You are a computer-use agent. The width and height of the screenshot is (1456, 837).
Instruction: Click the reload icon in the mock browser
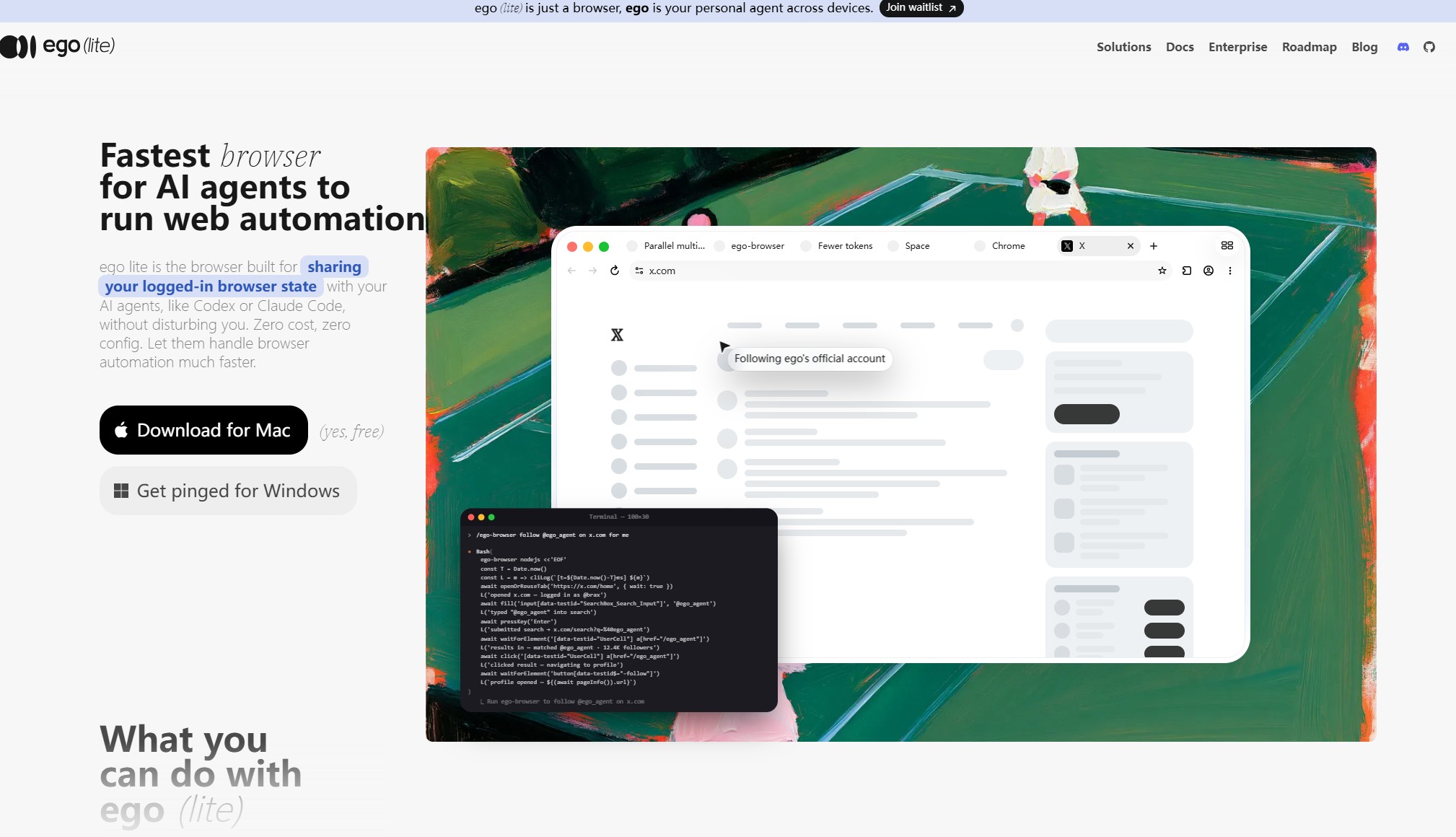tap(615, 271)
